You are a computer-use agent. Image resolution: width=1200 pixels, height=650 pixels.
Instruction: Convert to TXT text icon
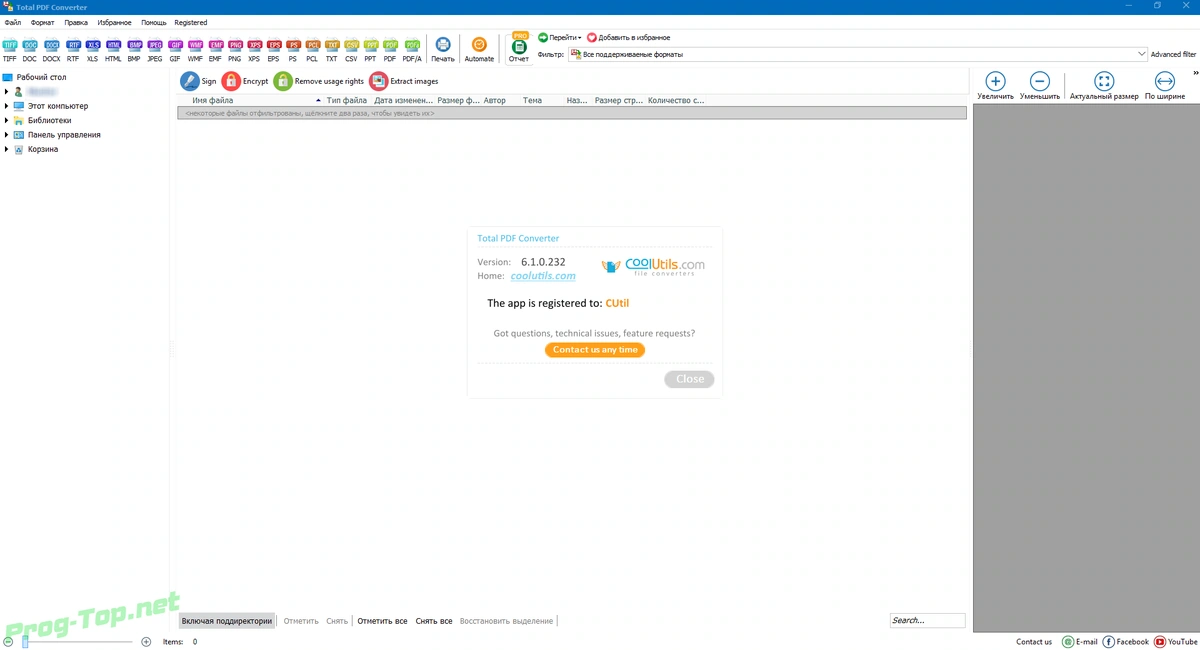[x=332, y=50]
